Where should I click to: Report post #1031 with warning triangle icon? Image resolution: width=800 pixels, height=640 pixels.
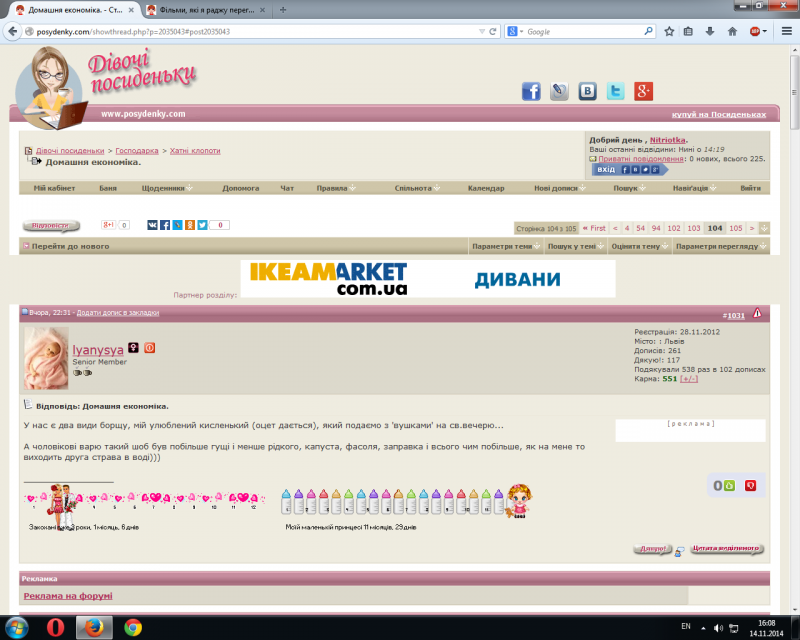coord(757,313)
